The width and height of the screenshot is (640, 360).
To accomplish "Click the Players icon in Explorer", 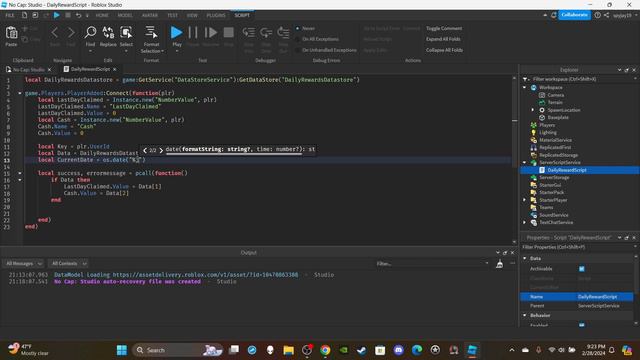I will click(533, 125).
